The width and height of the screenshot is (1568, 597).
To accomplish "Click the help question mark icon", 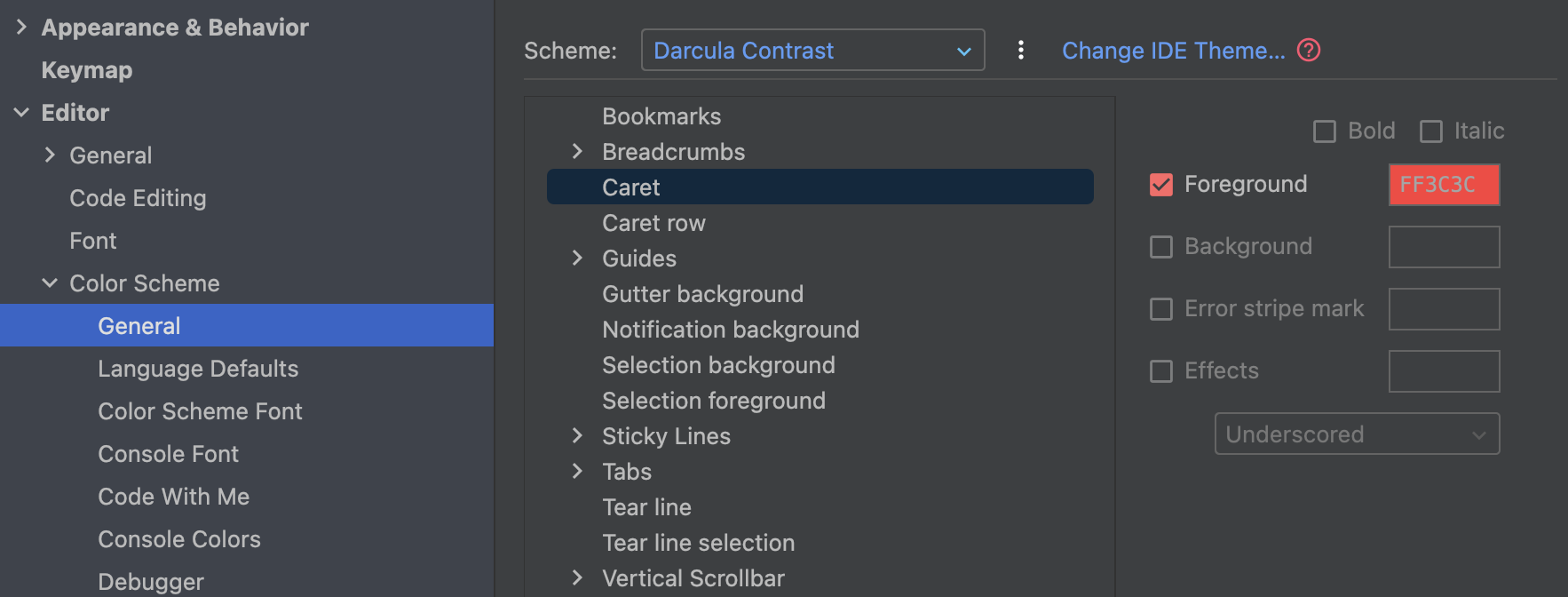I will pos(1309,50).
